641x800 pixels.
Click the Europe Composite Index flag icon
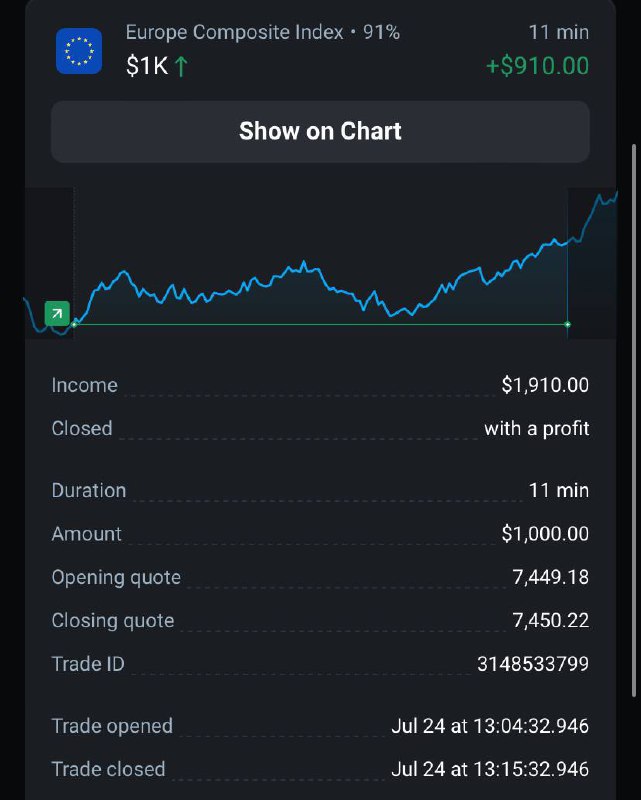[79, 51]
